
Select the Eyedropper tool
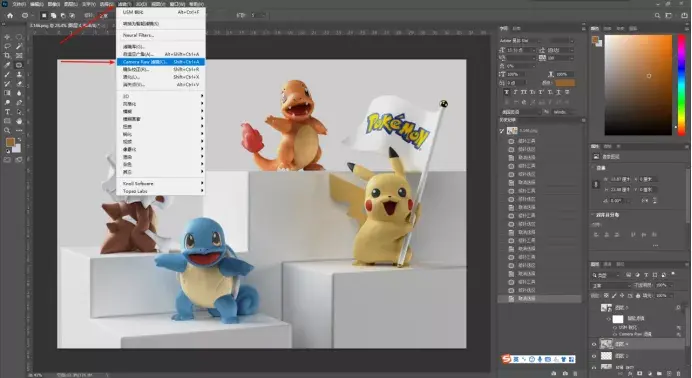(x=7, y=65)
